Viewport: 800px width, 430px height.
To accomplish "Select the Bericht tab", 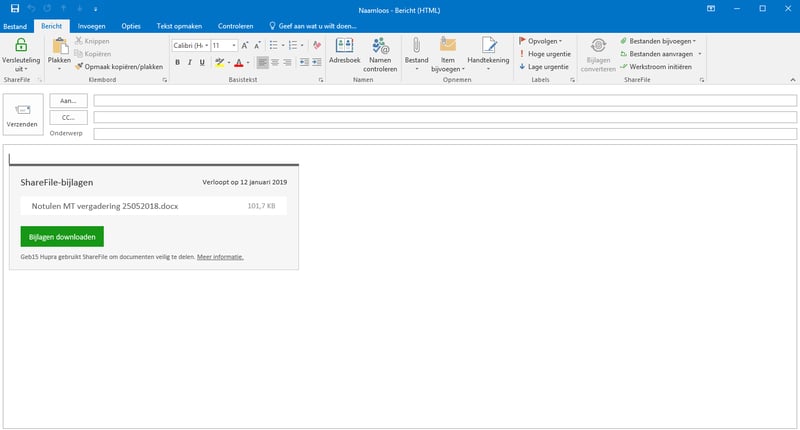I will click(52, 26).
